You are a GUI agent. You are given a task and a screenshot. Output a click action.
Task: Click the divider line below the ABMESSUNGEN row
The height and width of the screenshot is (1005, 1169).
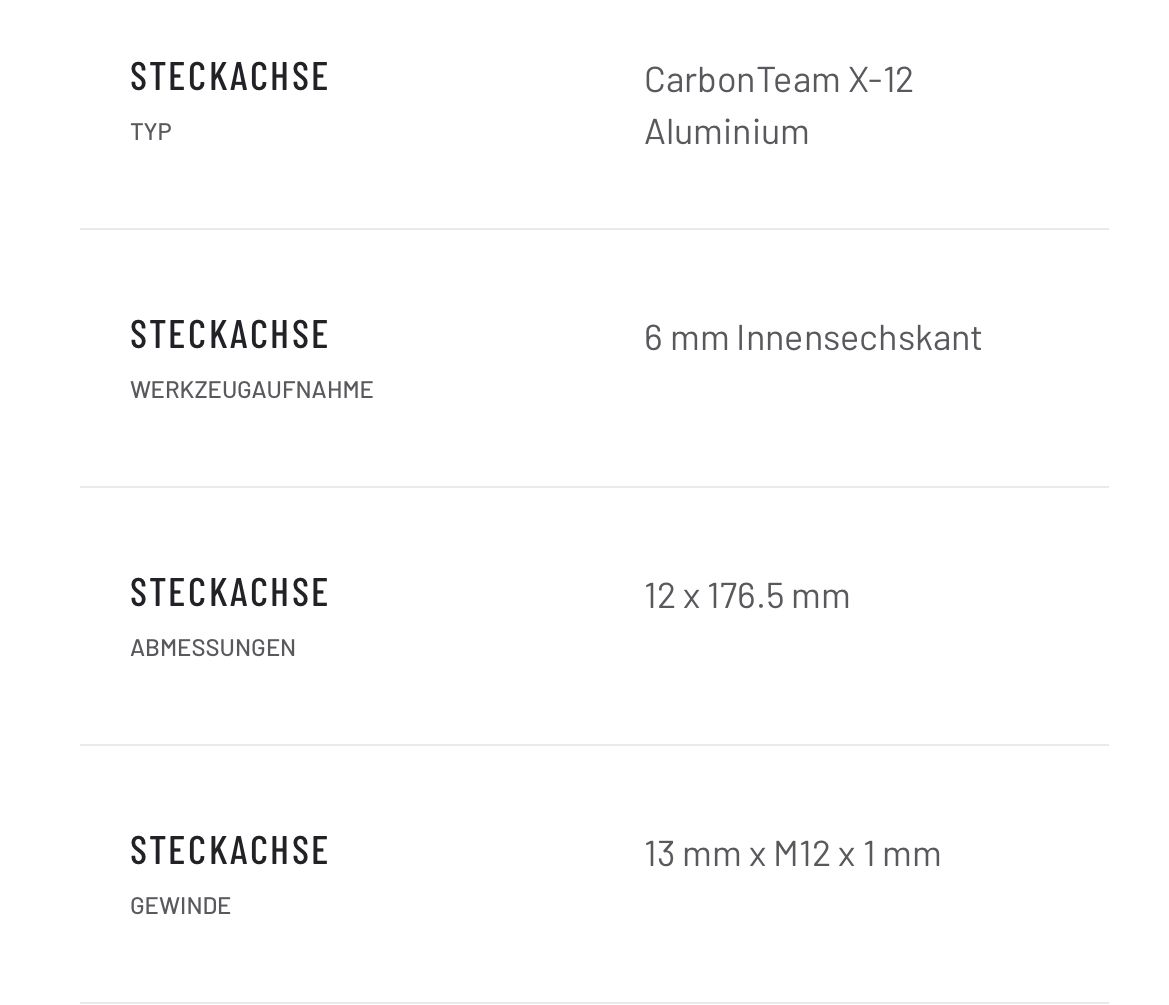click(x=594, y=745)
